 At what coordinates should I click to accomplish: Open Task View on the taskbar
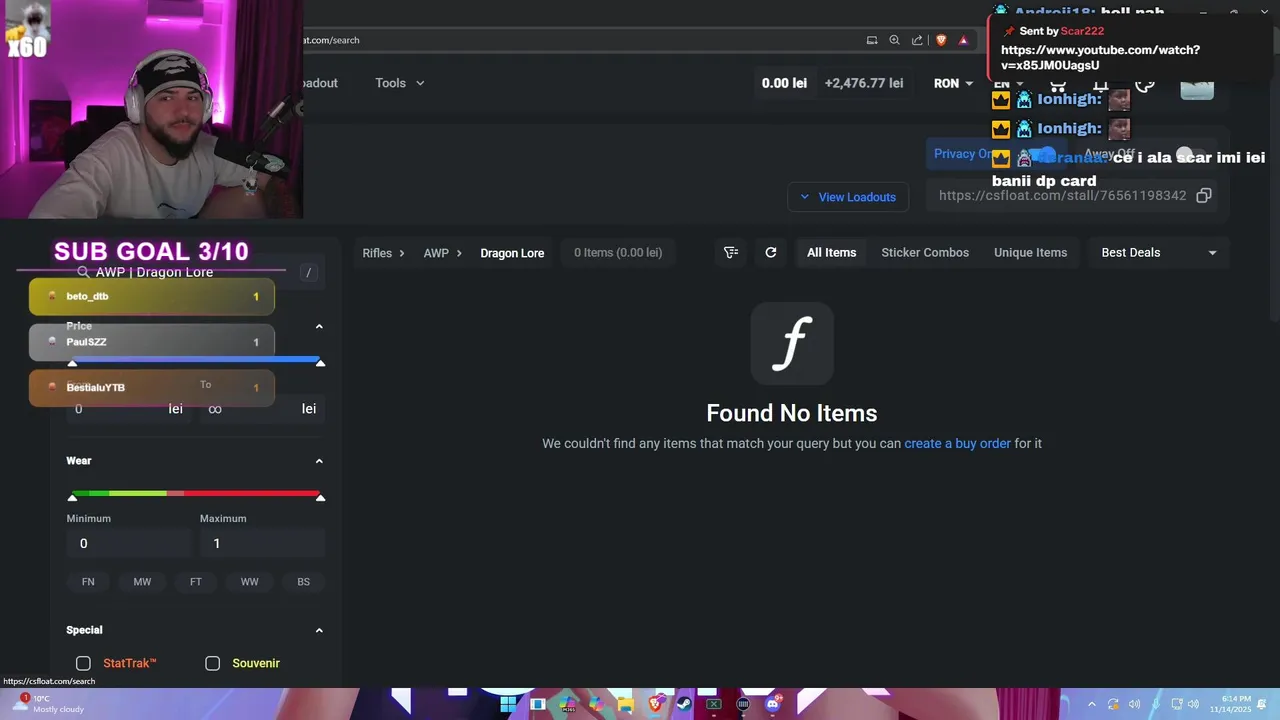click(538, 704)
